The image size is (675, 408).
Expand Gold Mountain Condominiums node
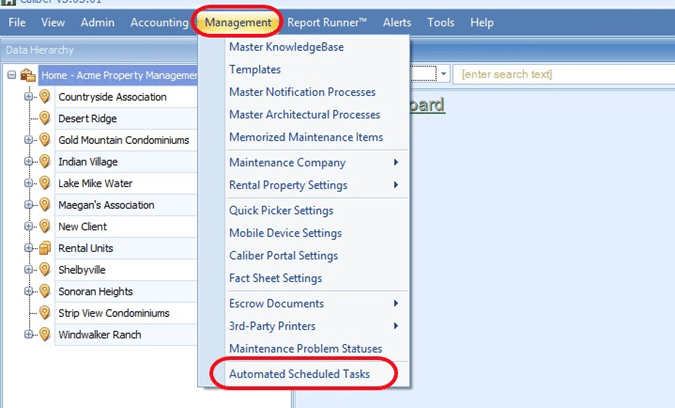(x=28, y=140)
